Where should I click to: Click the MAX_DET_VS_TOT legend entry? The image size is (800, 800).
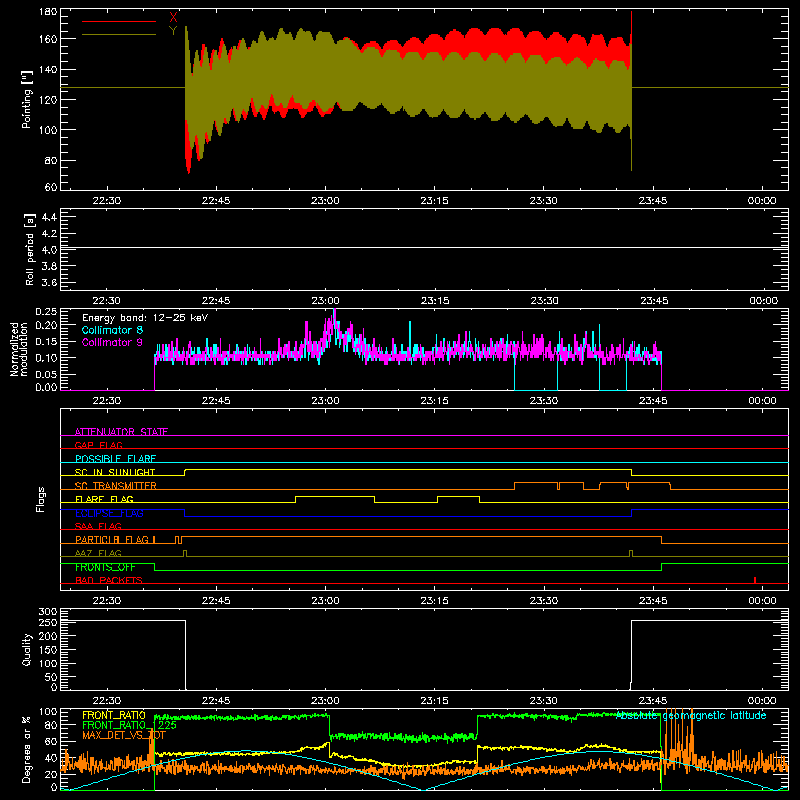click(x=124, y=735)
